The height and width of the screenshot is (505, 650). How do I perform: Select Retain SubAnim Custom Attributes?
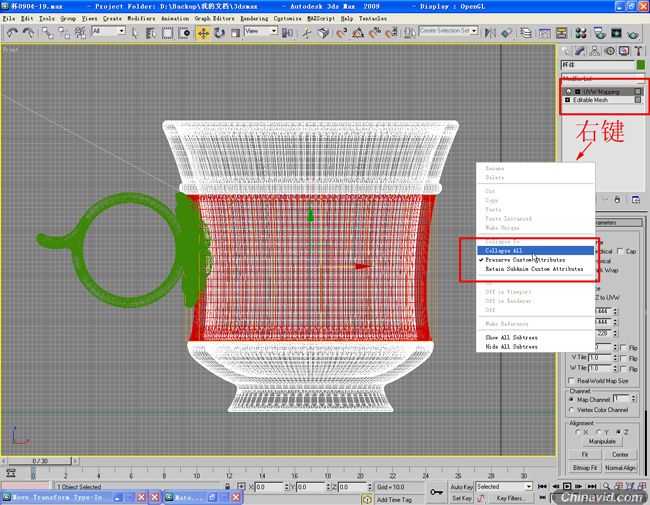pos(535,269)
